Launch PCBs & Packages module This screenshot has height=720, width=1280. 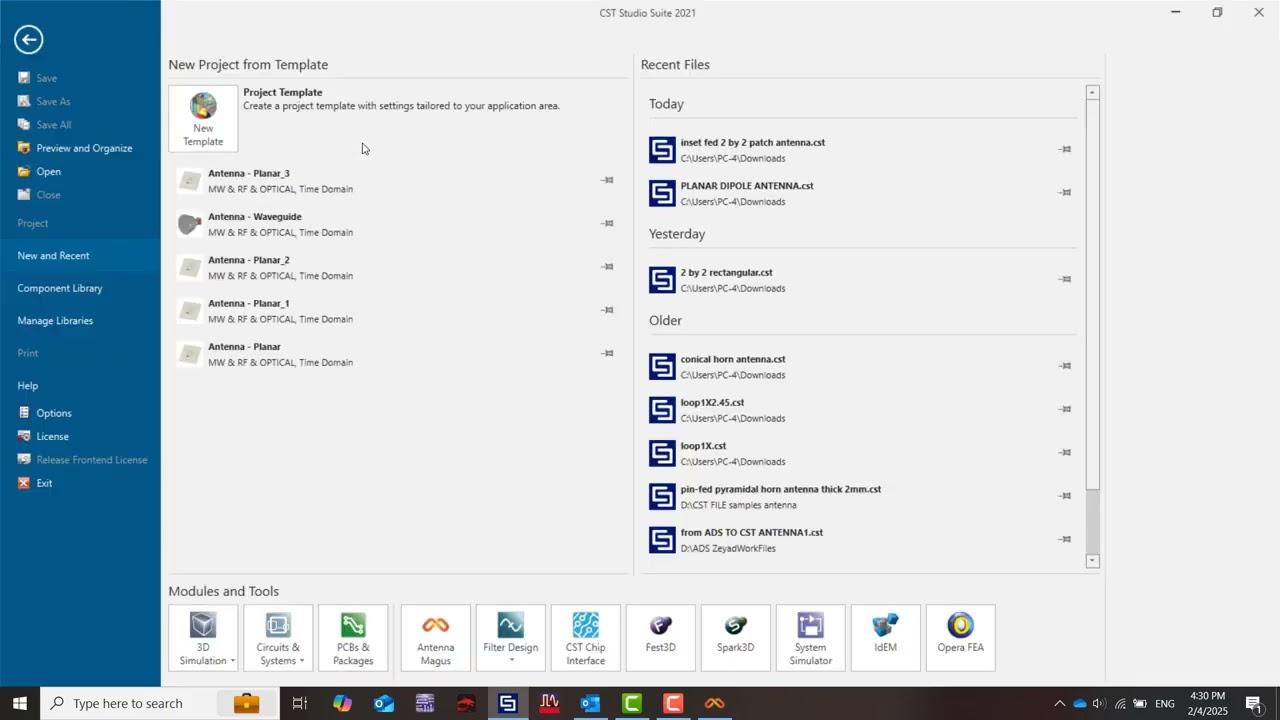point(353,638)
